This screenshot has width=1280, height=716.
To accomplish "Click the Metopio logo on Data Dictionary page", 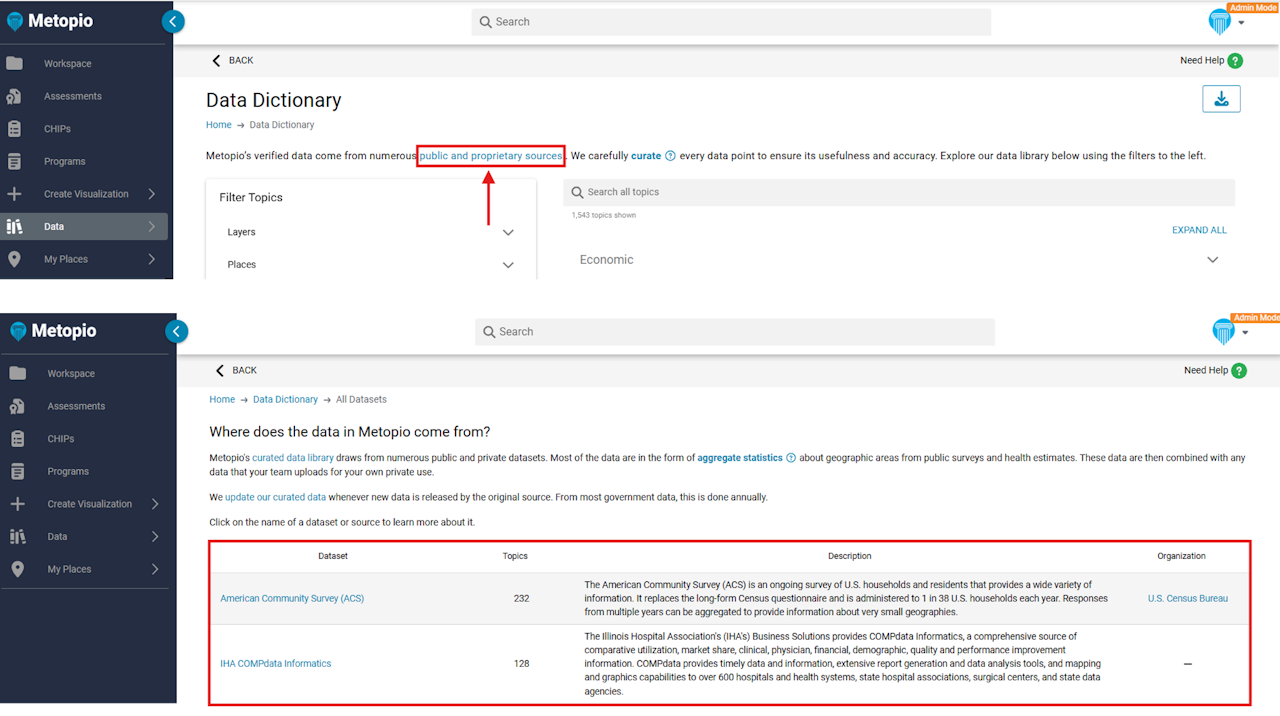I will 52,21.
